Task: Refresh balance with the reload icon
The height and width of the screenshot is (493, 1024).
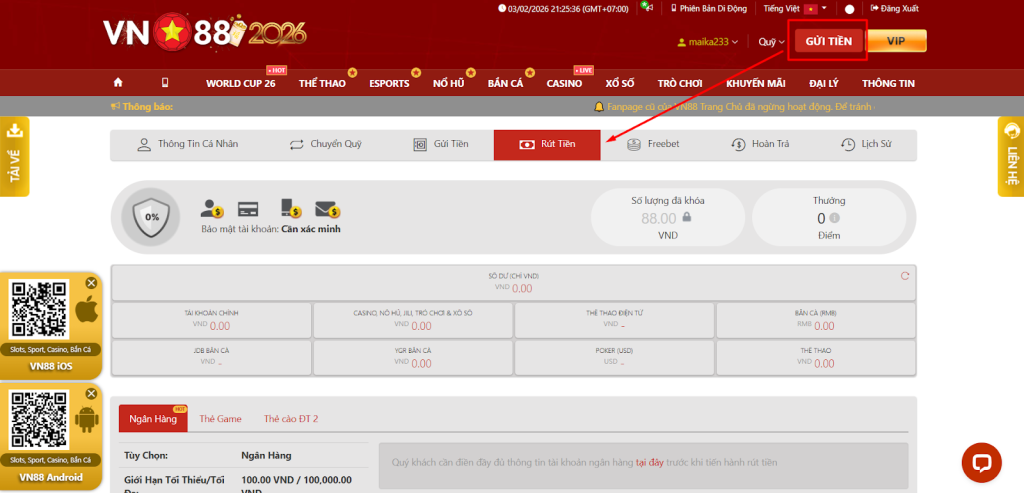Action: pos(905,276)
